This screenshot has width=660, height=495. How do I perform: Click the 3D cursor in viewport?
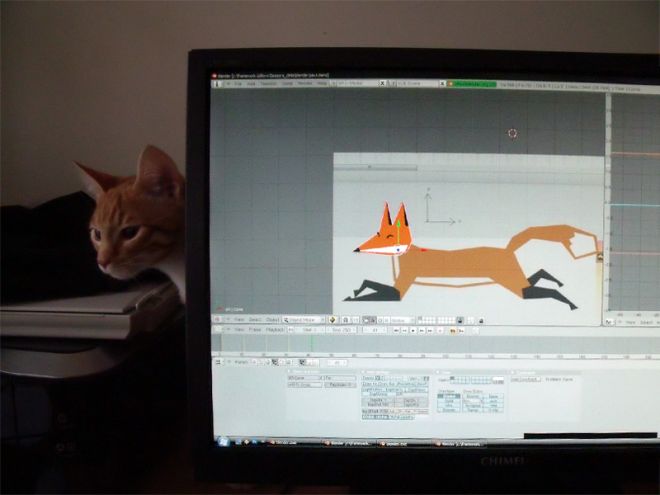tap(512, 133)
